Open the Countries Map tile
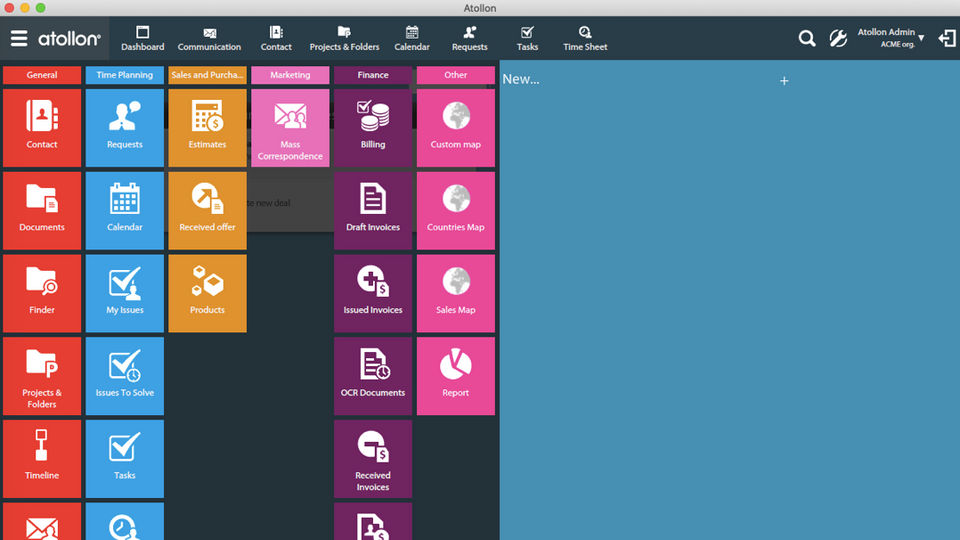 [456, 210]
